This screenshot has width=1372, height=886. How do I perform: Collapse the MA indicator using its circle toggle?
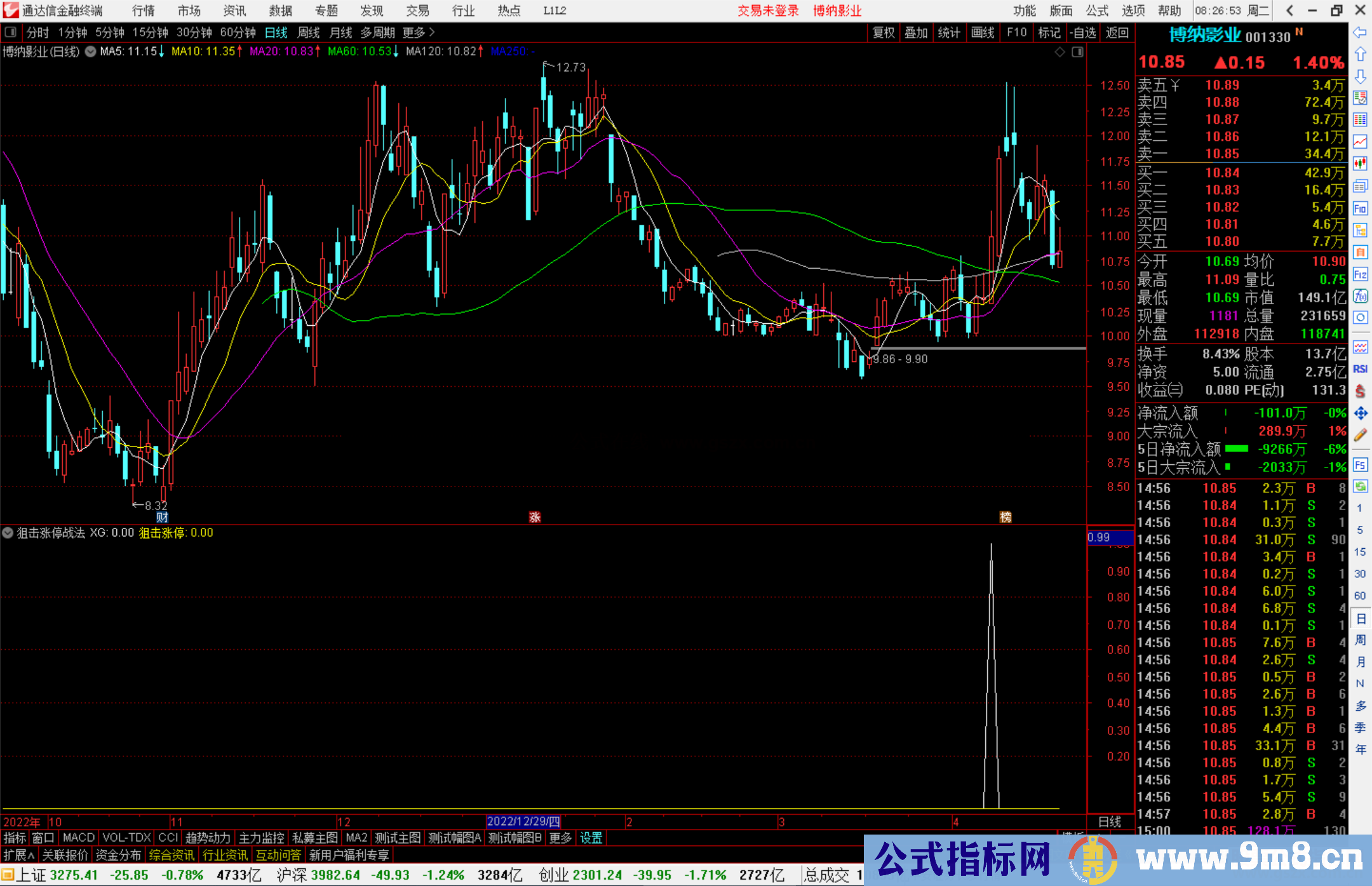90,52
